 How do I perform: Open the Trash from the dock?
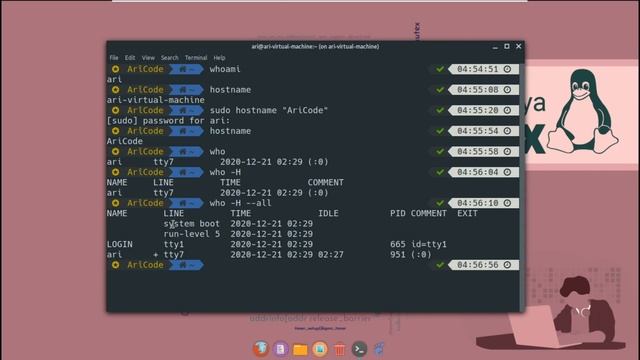click(x=339, y=349)
